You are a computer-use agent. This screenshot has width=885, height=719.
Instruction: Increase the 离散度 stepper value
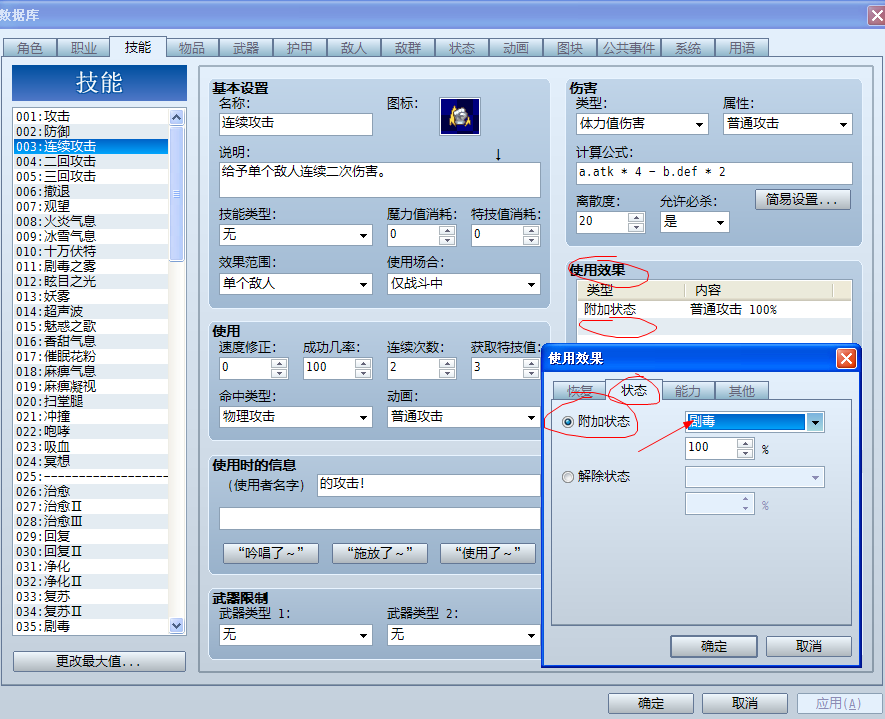tap(636, 217)
